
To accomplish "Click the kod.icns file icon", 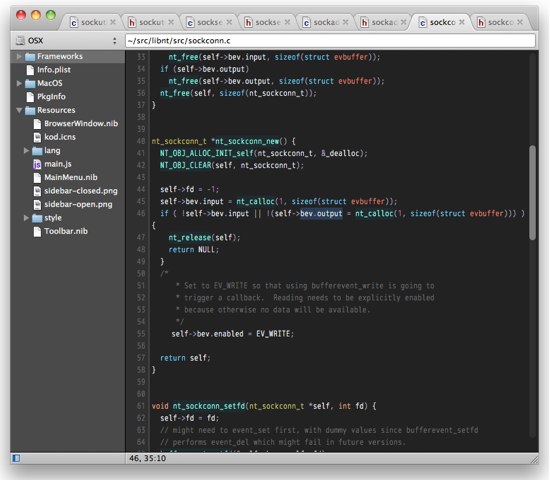I will pos(37,137).
